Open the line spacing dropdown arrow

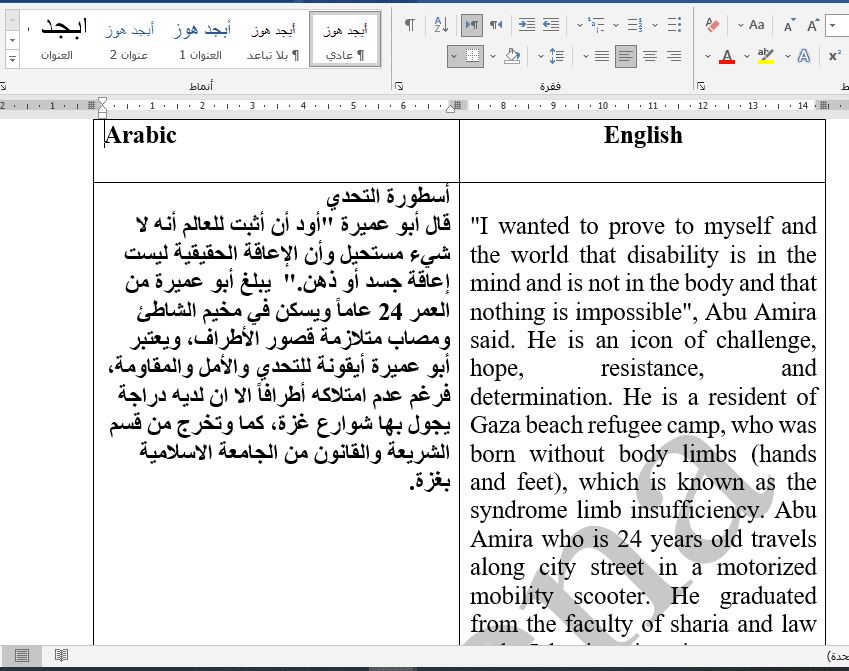point(540,56)
